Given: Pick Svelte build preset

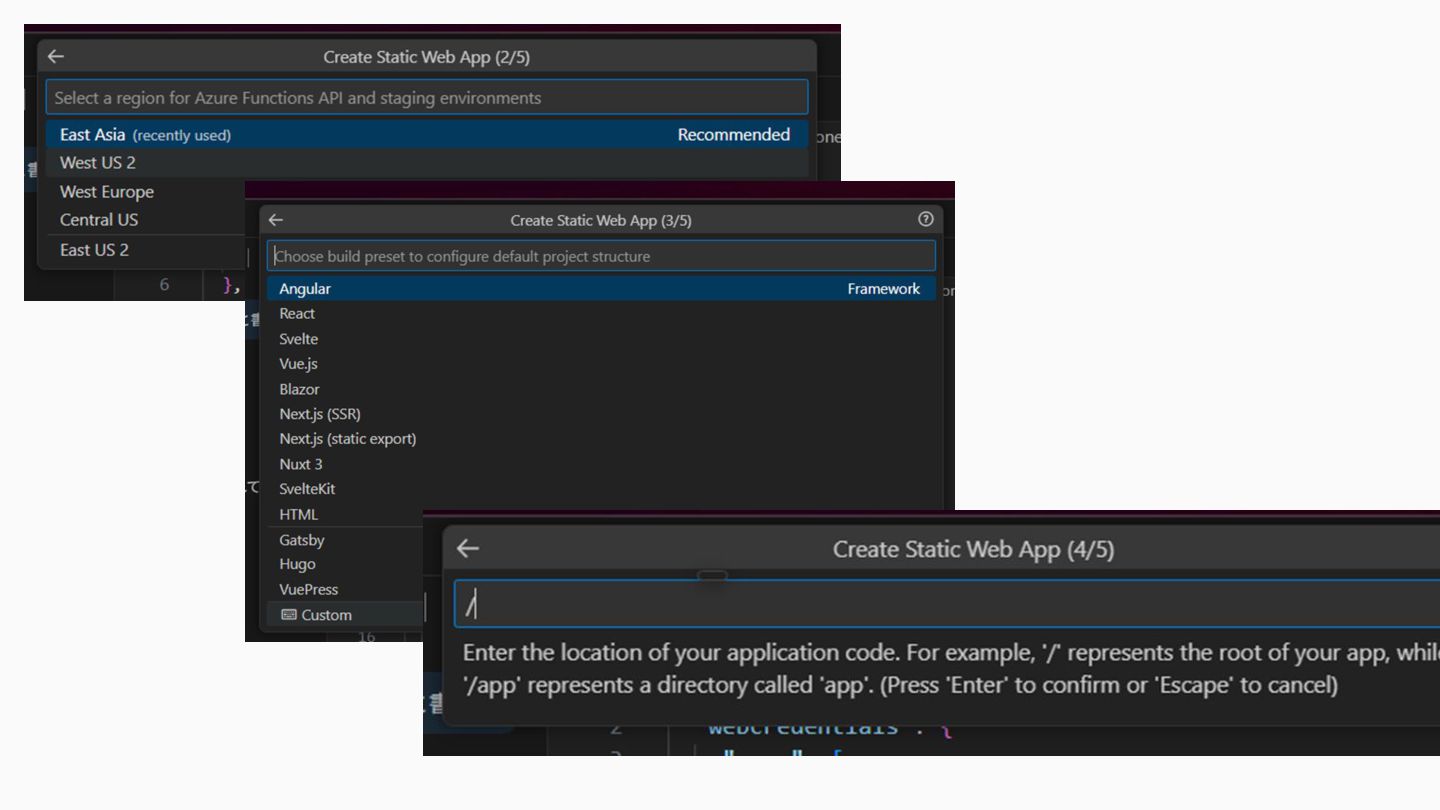Looking at the screenshot, I should (x=601, y=339).
